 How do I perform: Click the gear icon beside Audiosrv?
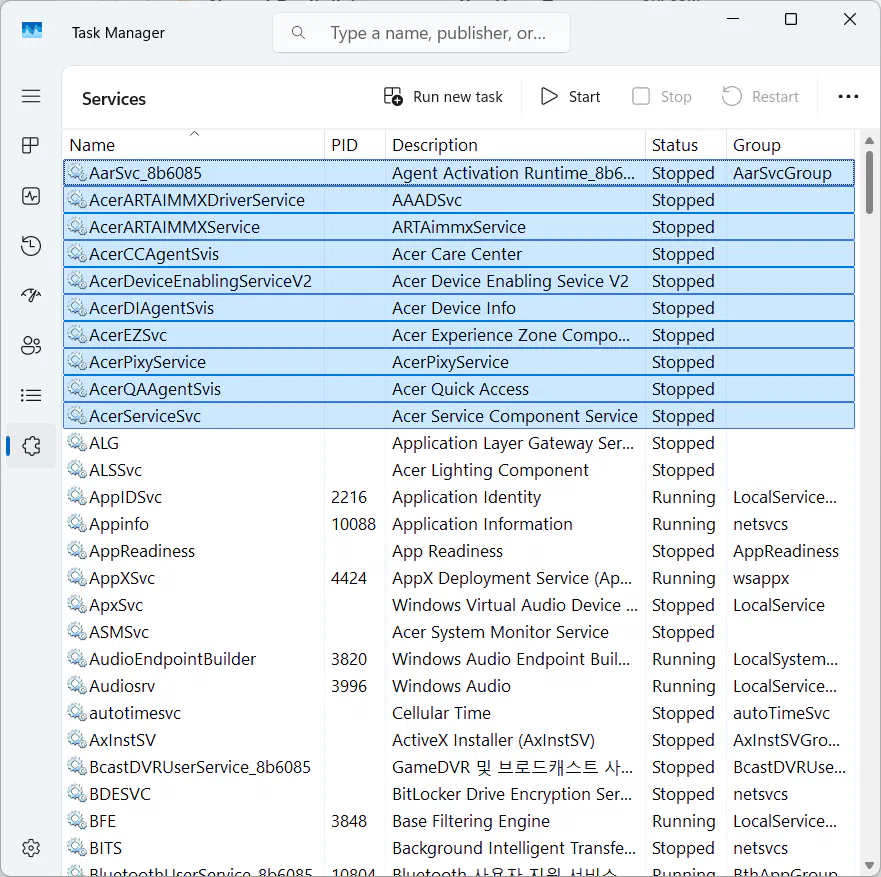point(77,685)
